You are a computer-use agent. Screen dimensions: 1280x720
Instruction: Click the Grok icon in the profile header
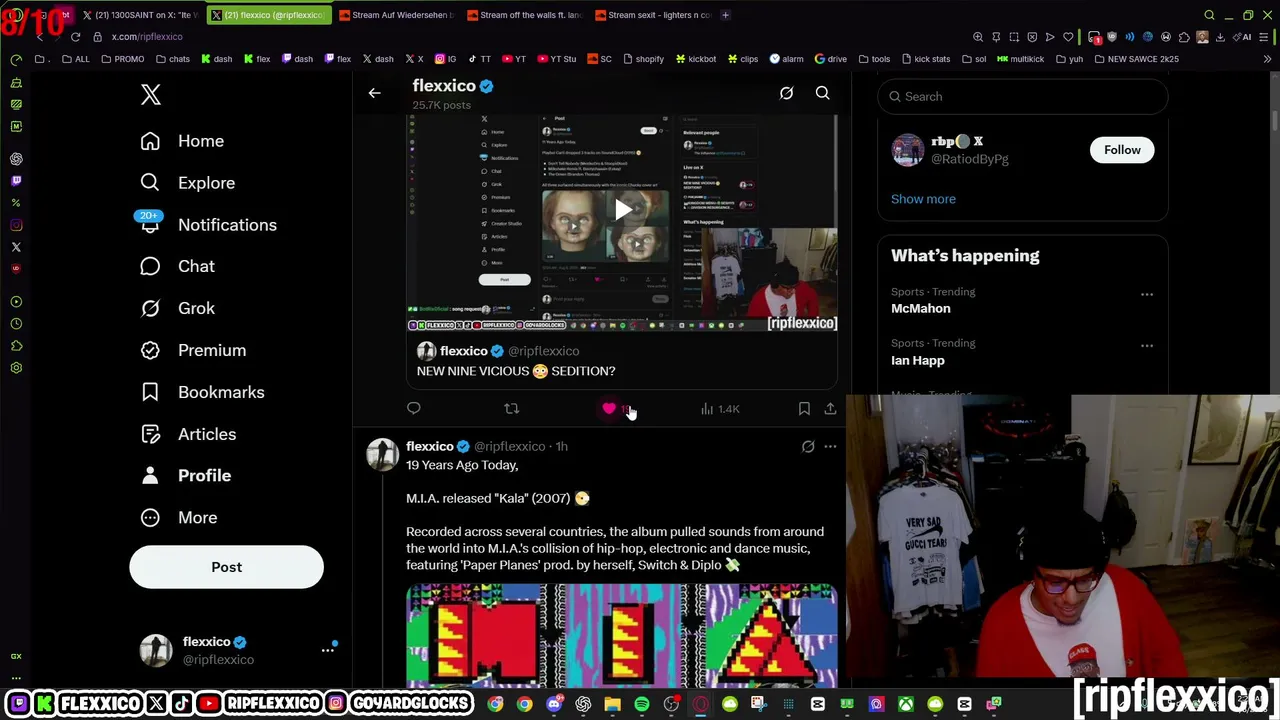[x=786, y=93]
